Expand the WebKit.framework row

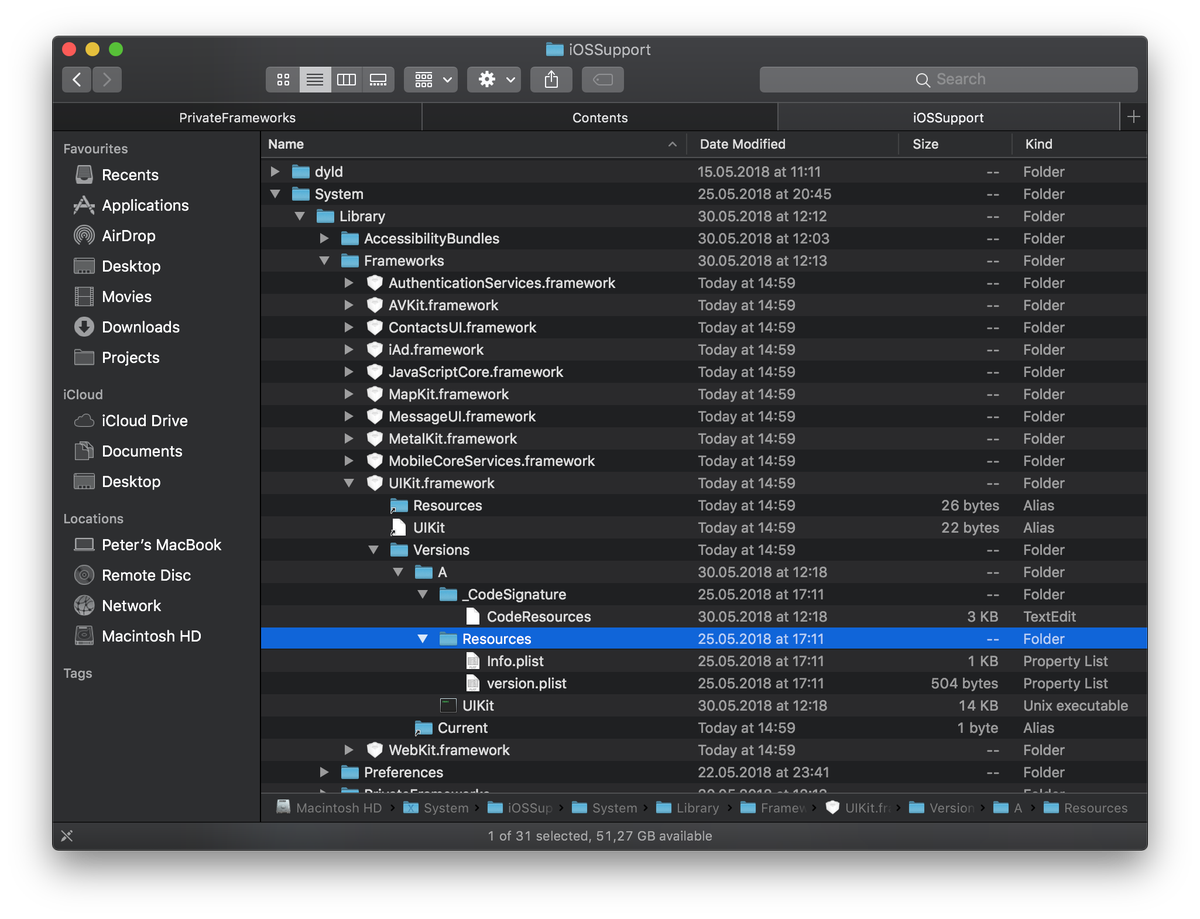click(x=348, y=750)
